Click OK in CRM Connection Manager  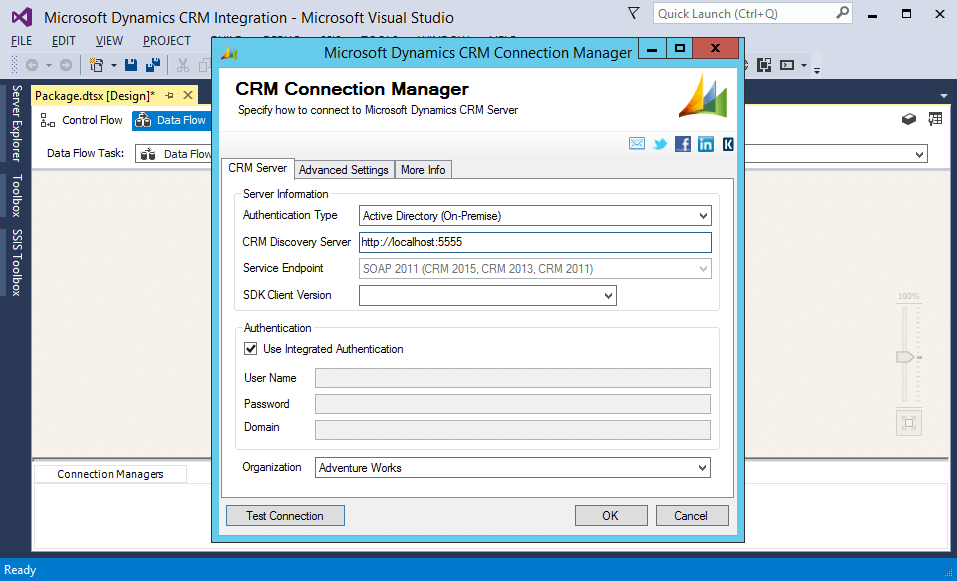610,516
